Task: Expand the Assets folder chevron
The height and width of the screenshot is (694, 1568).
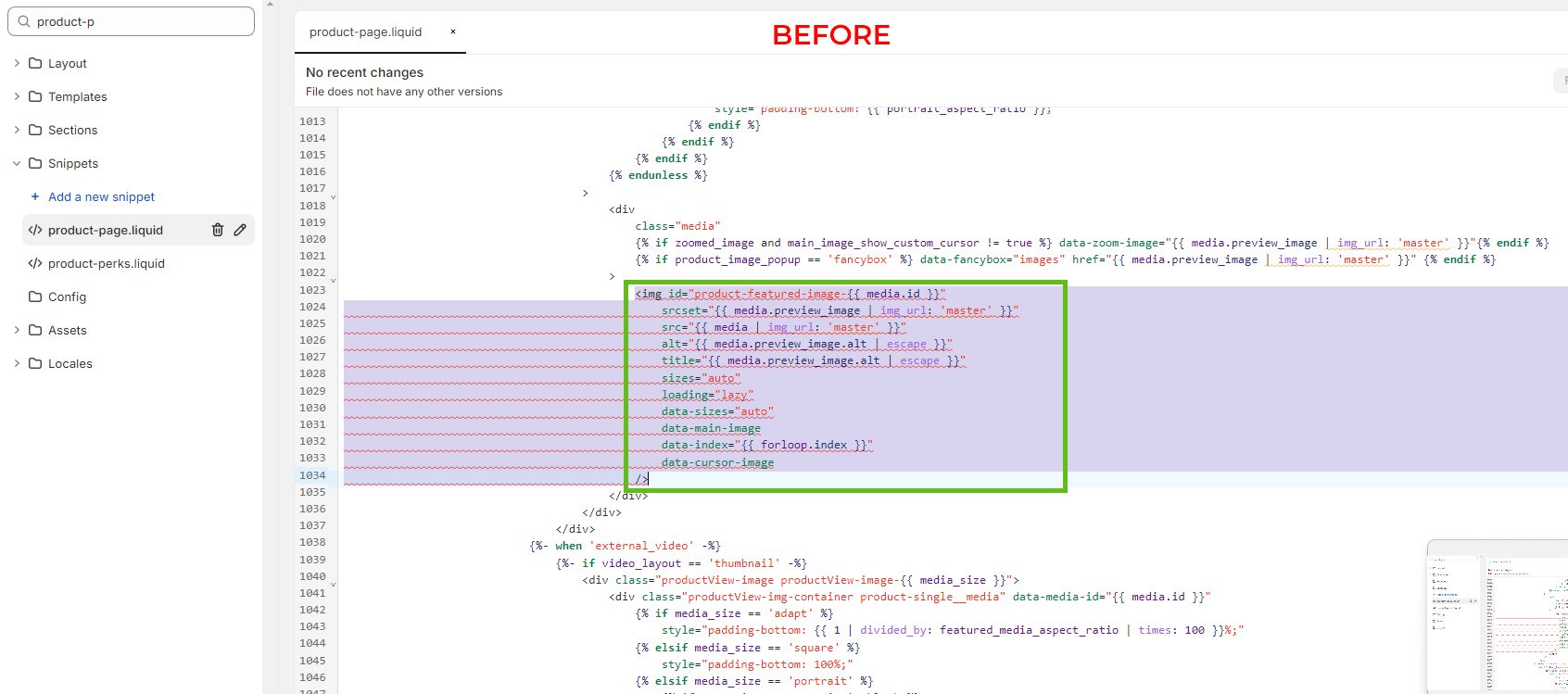Action: coord(17,330)
